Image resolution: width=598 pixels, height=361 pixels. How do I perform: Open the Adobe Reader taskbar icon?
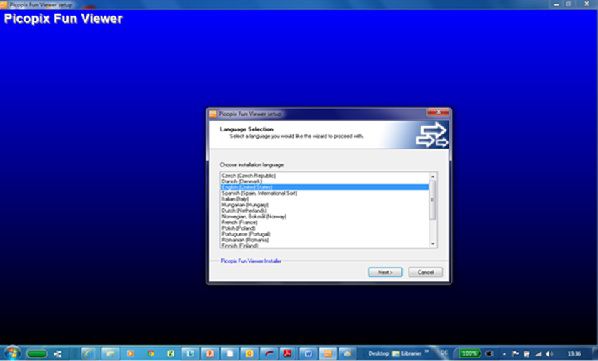pyautogui.click(x=287, y=354)
